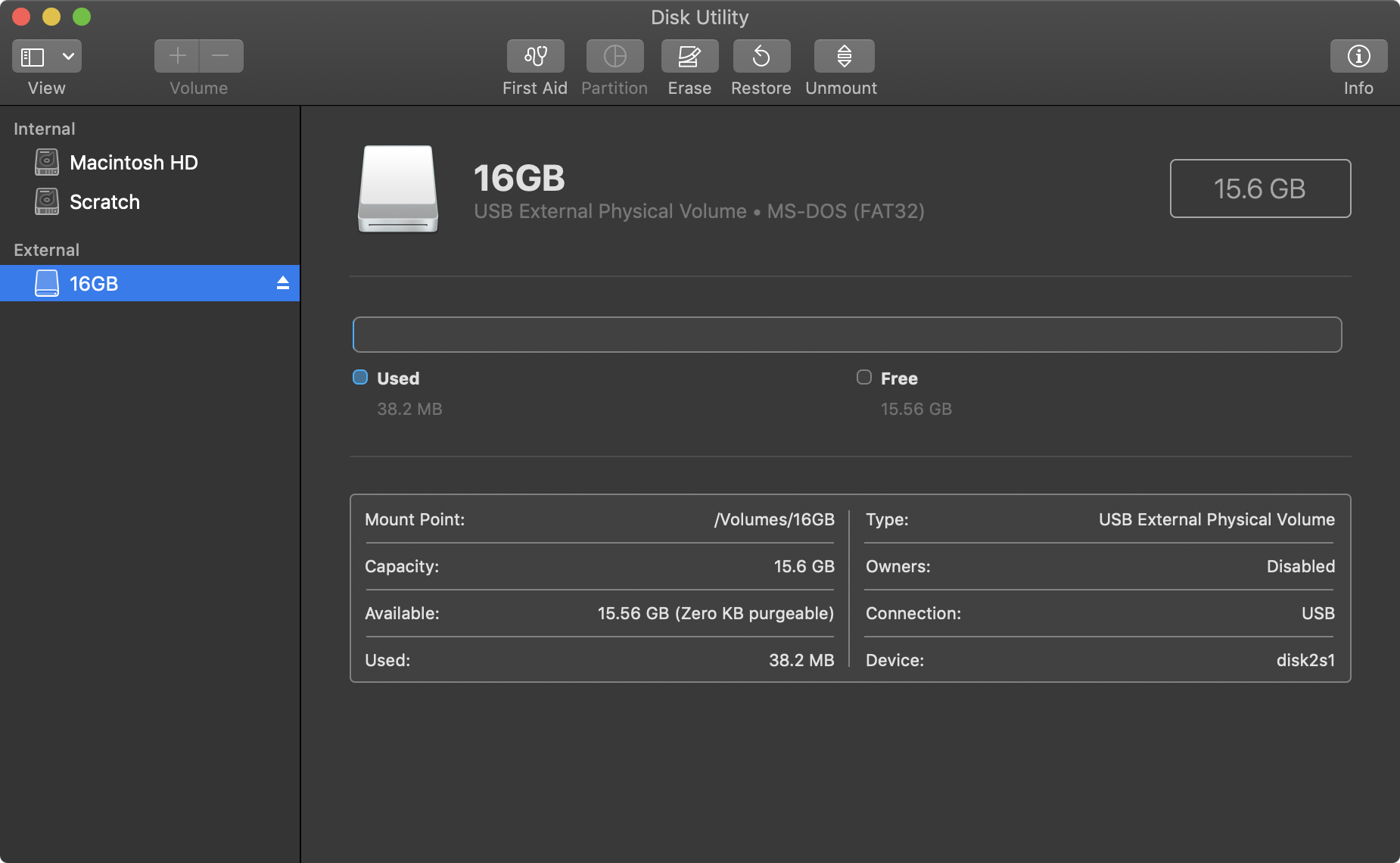This screenshot has width=1400, height=863.
Task: Click the storage usage bar
Action: [847, 334]
